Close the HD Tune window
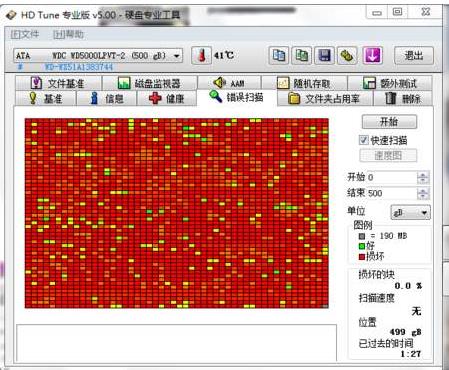This screenshot has width=449, height=370. click(x=426, y=12)
